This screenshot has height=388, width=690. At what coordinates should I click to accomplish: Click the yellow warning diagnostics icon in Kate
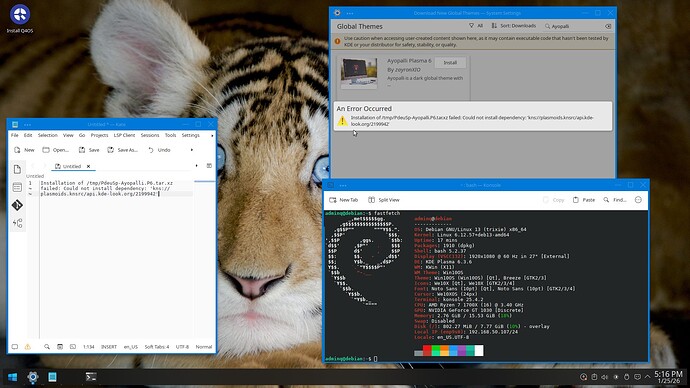pos(28,347)
